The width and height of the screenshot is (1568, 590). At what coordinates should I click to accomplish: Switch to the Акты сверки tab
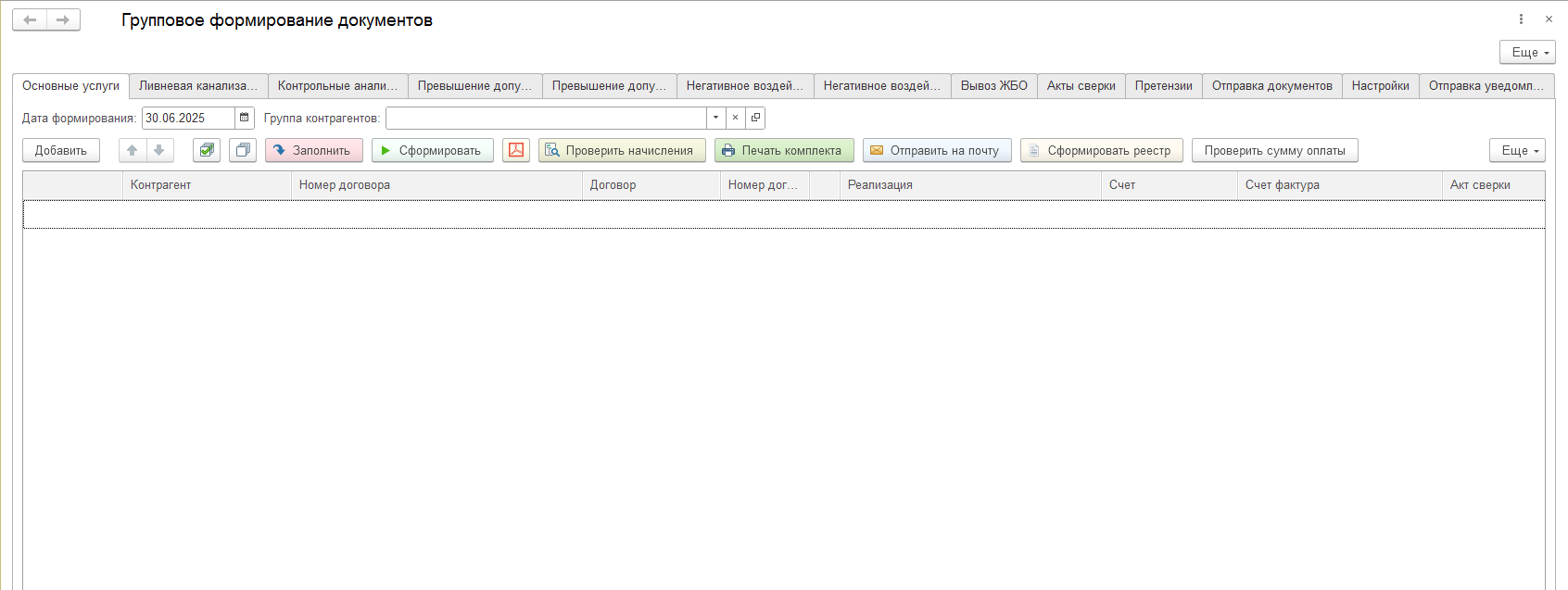coord(1081,86)
